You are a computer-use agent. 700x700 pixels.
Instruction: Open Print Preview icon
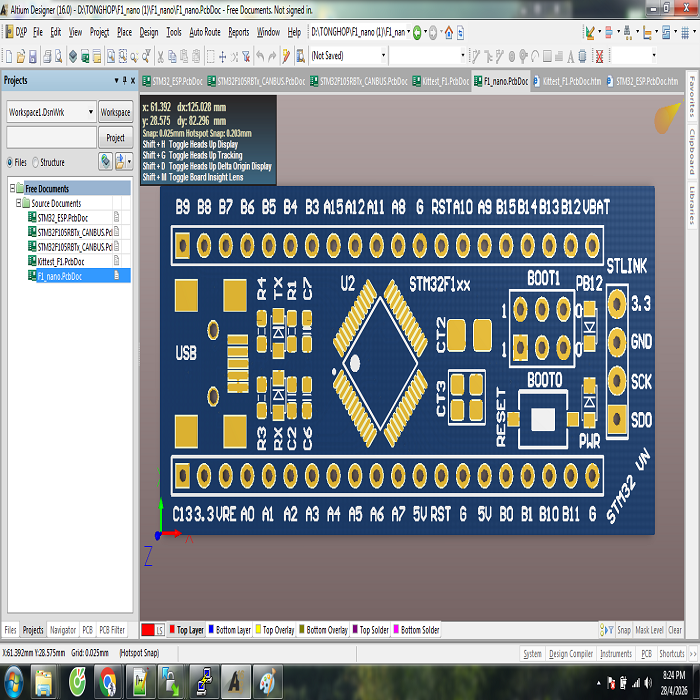[x=58, y=56]
